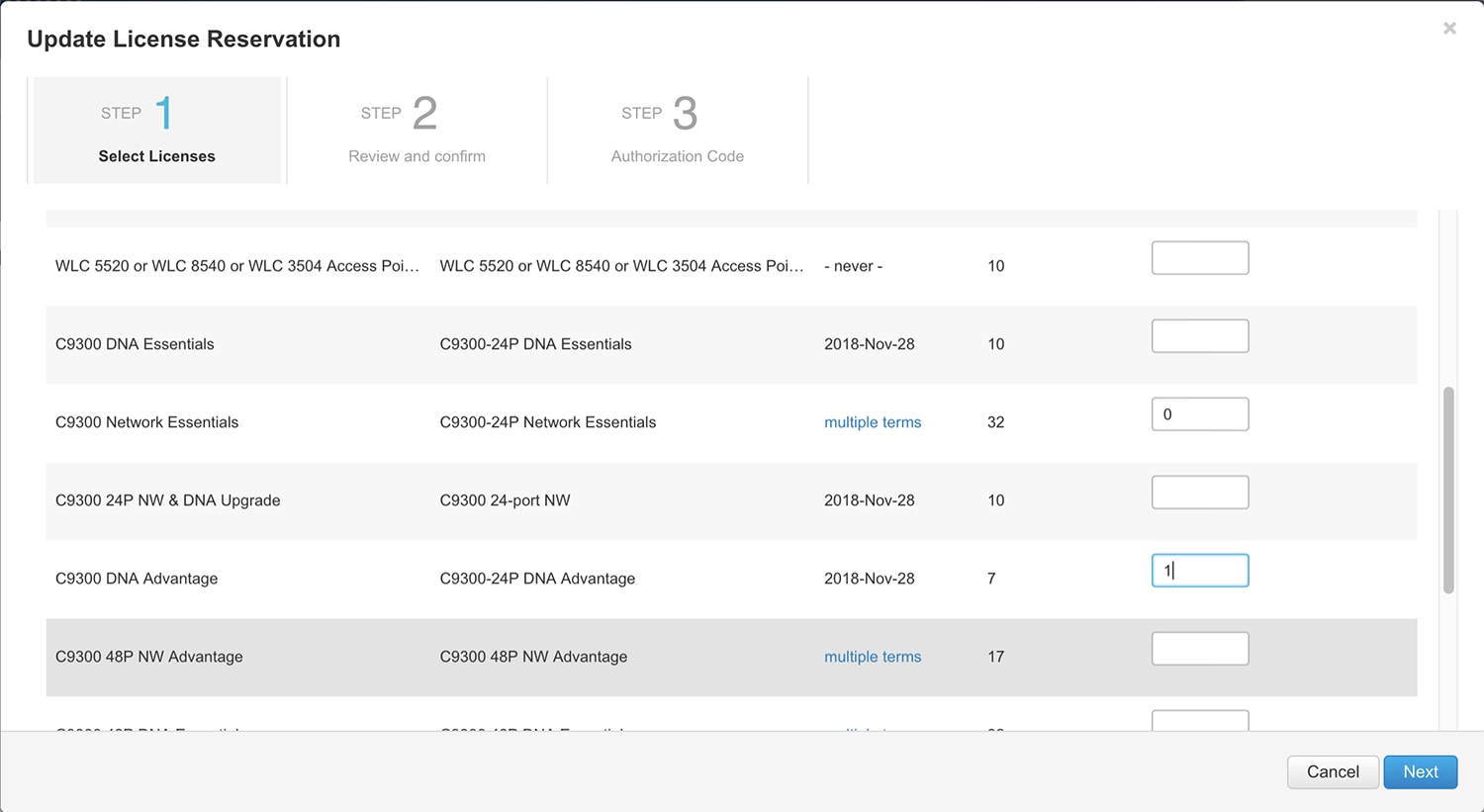Viewport: 1484px width, 812px height.
Task: Click quantity field for C9300 DNA Advantage
Action: (1200, 571)
